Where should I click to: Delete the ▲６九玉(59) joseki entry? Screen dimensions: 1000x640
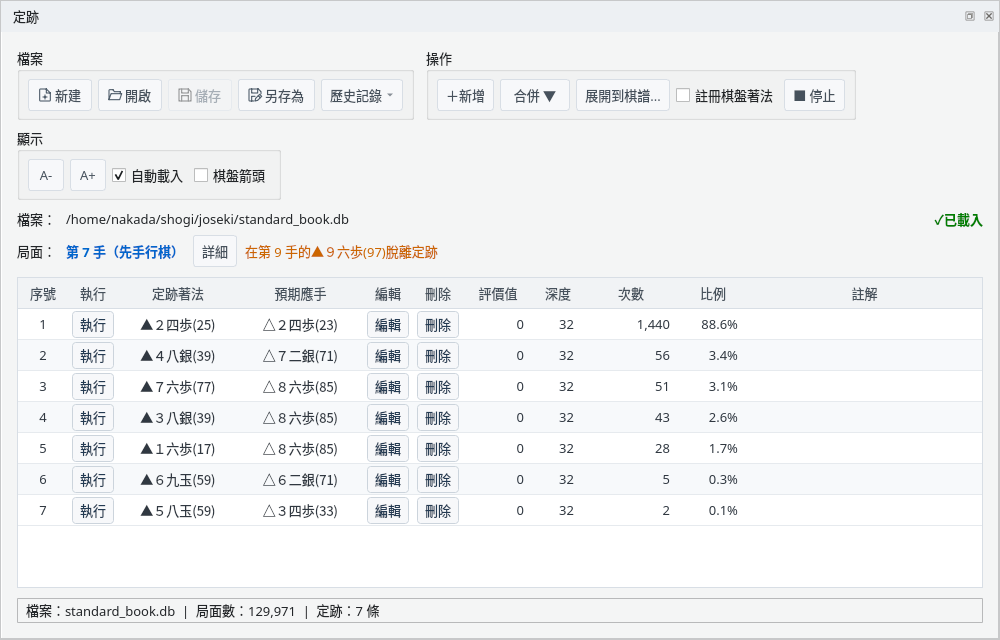[438, 479]
